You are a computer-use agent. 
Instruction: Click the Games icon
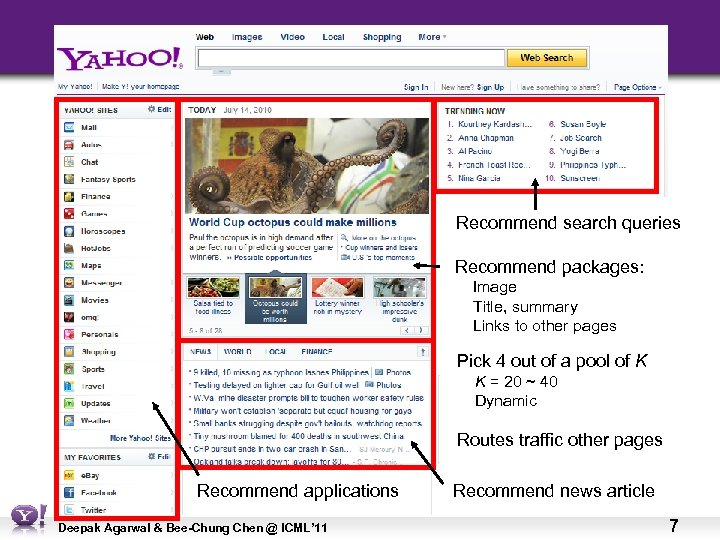(x=69, y=214)
